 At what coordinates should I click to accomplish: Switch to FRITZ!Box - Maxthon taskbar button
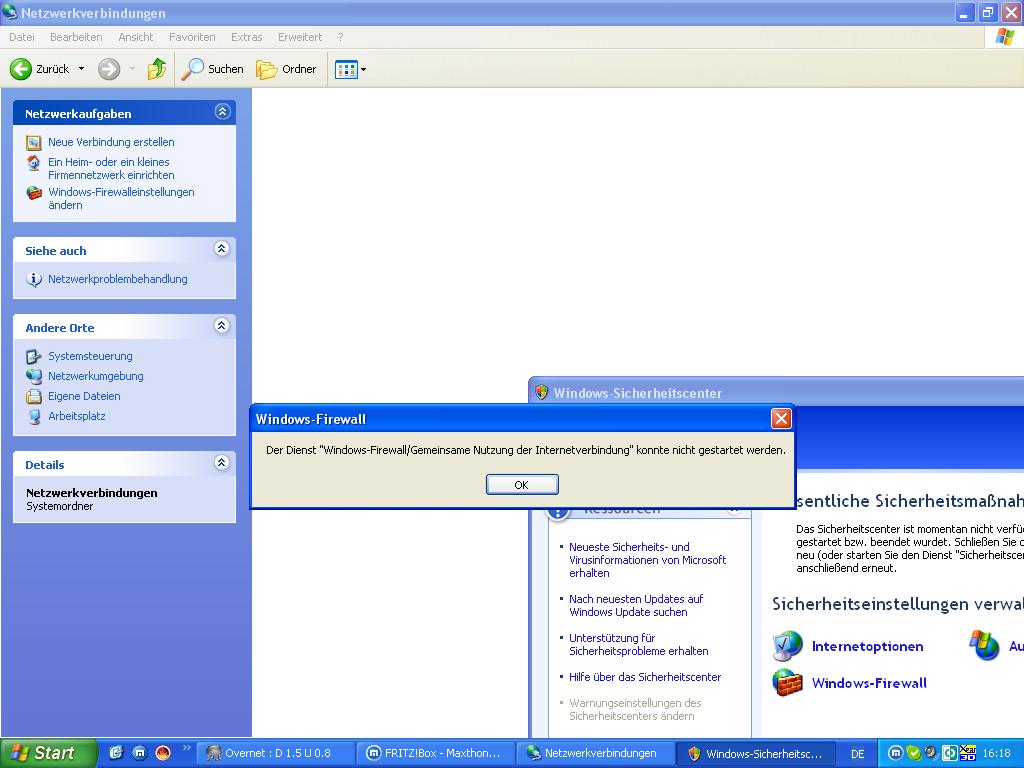435,754
